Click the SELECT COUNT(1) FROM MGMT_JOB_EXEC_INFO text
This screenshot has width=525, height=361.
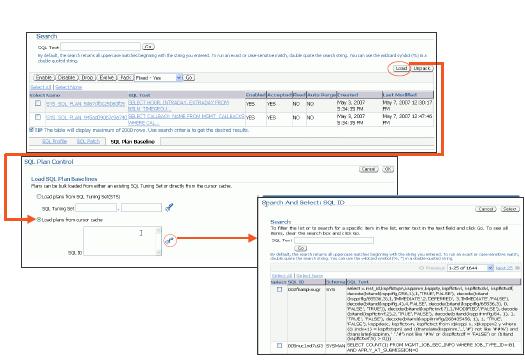(432, 347)
